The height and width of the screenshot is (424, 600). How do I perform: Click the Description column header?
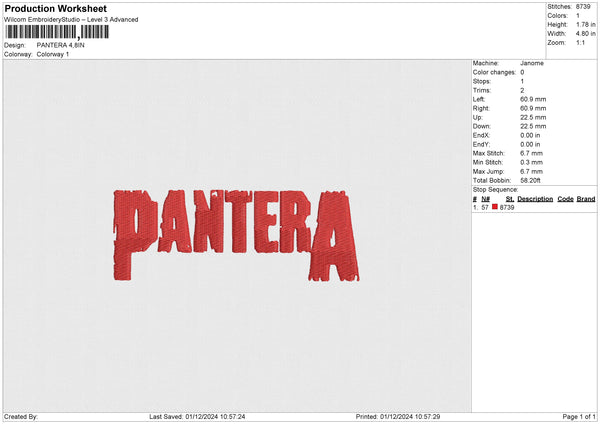click(535, 199)
